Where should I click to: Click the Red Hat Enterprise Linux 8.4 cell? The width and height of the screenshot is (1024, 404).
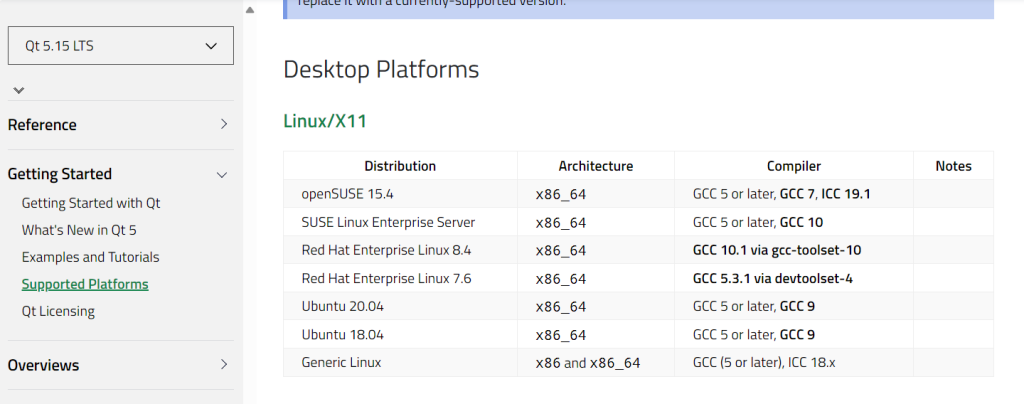(386, 250)
